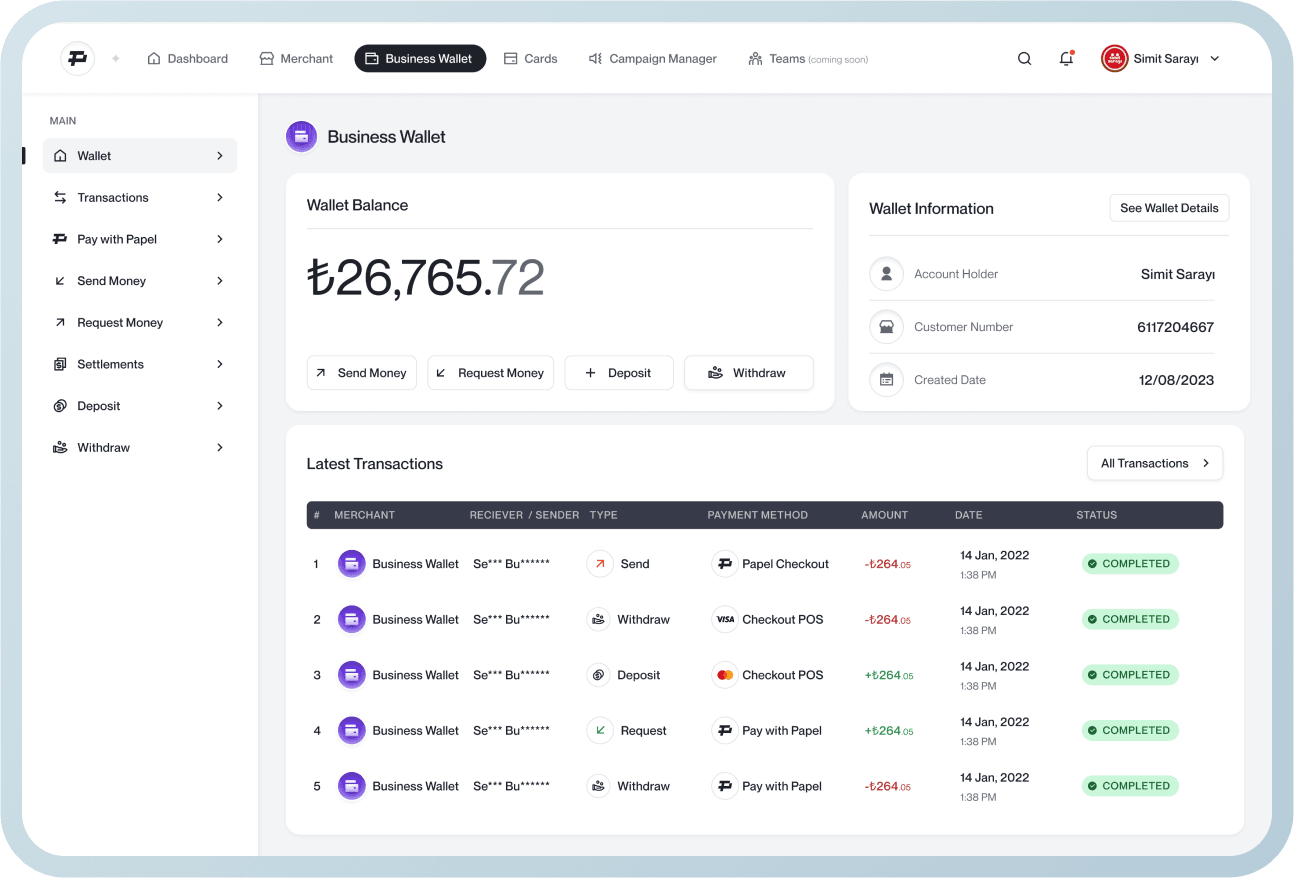Click the Withdraw type icon in row 2
1294x878 pixels.
599,620
